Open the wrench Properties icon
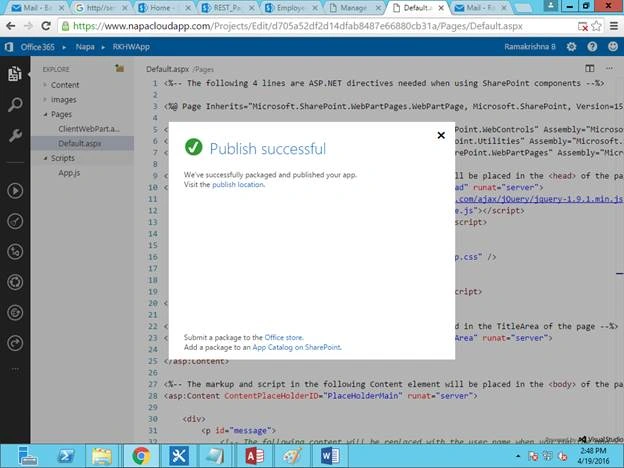Viewport: 624px width, 468px height. tap(15, 135)
